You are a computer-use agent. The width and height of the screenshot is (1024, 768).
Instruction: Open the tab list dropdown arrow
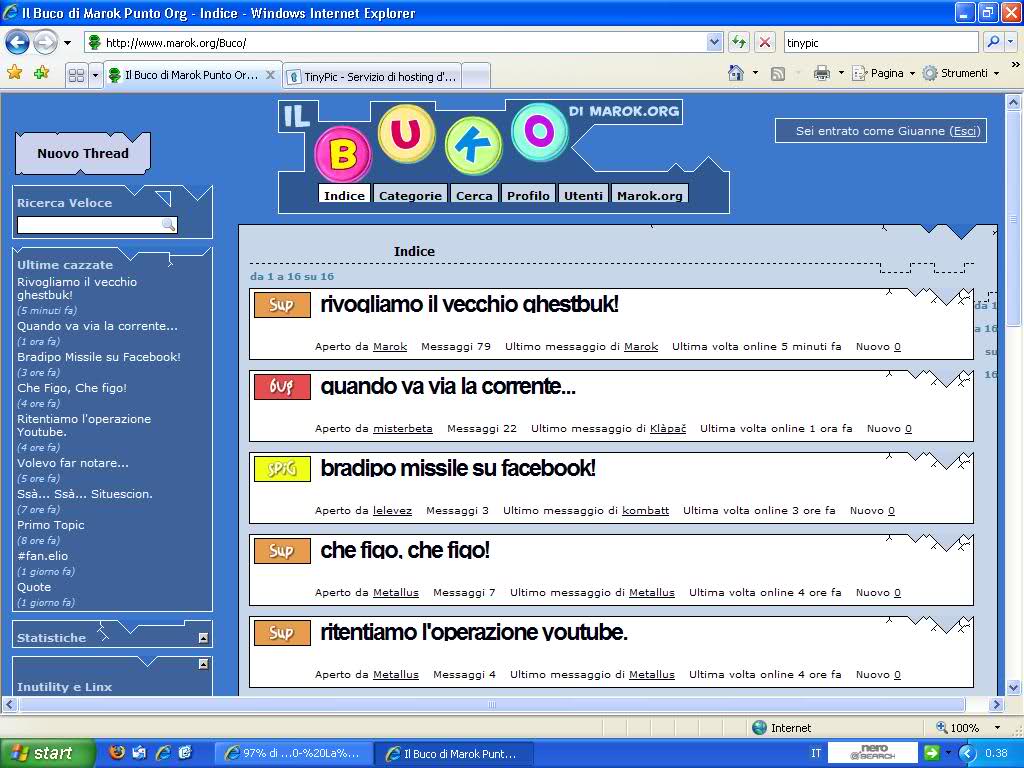pyautogui.click(x=95, y=75)
